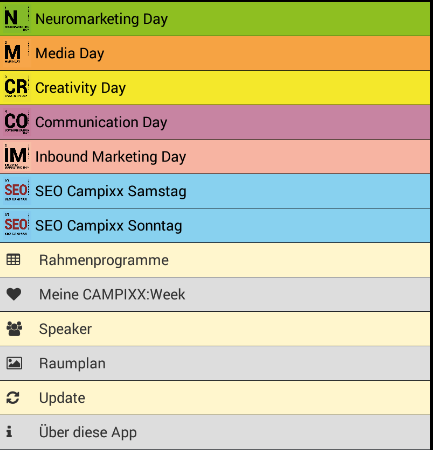Screen dimensions: 433x450
Task: Tap the info icon for app details
Action: (9, 432)
